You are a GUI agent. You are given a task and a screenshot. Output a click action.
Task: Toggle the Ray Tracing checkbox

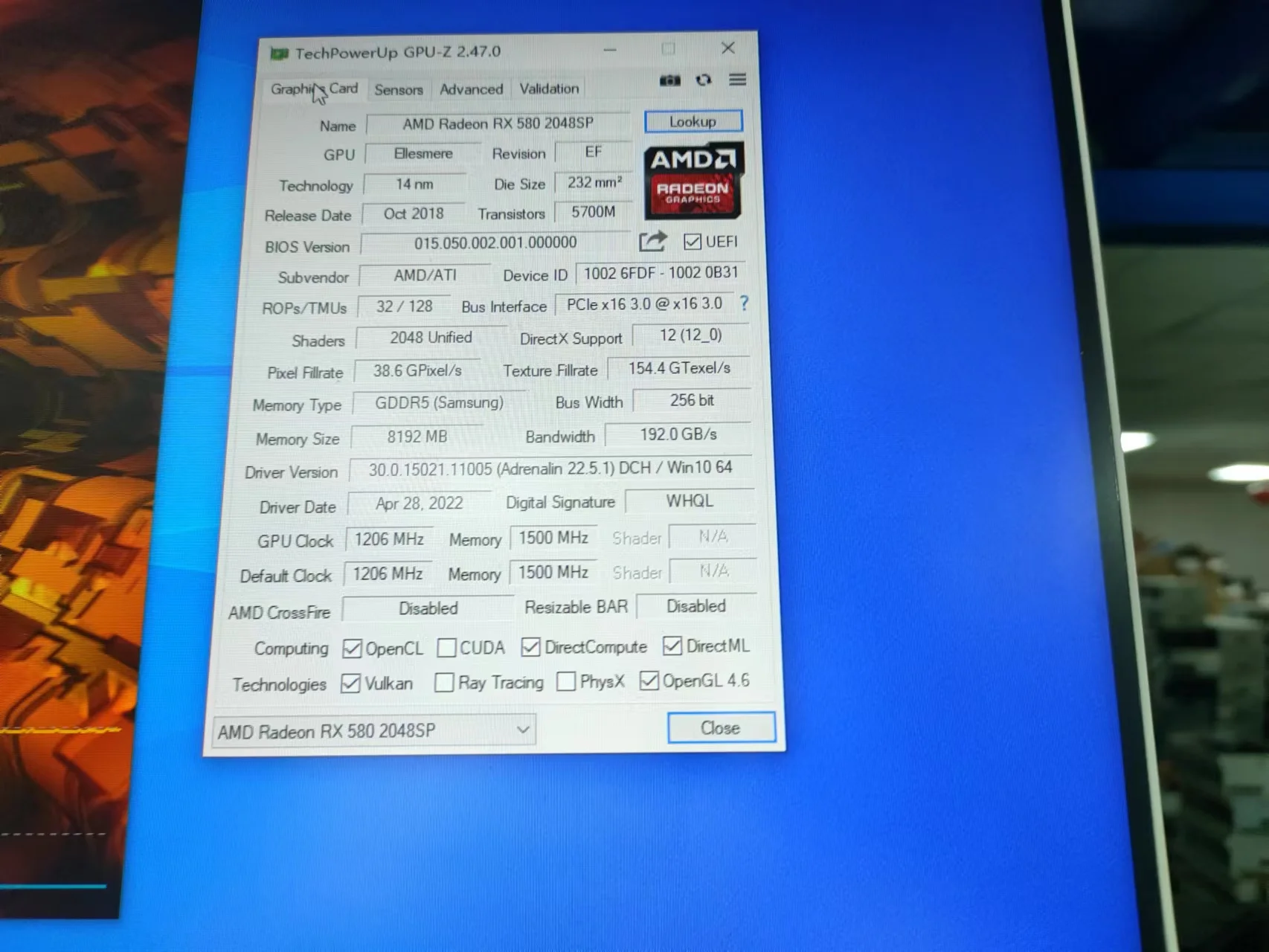point(444,683)
